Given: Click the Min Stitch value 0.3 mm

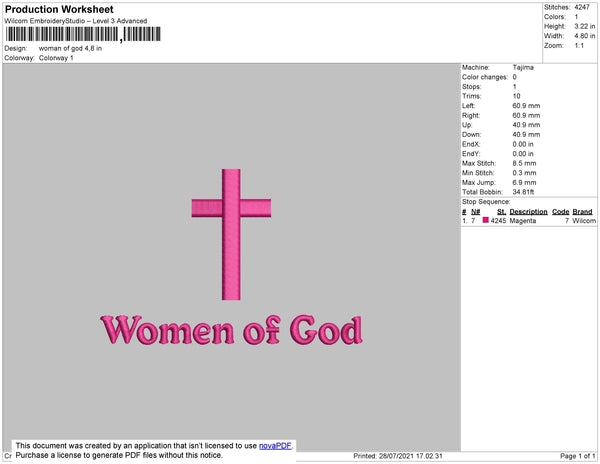Looking at the screenshot, I should tap(524, 173).
